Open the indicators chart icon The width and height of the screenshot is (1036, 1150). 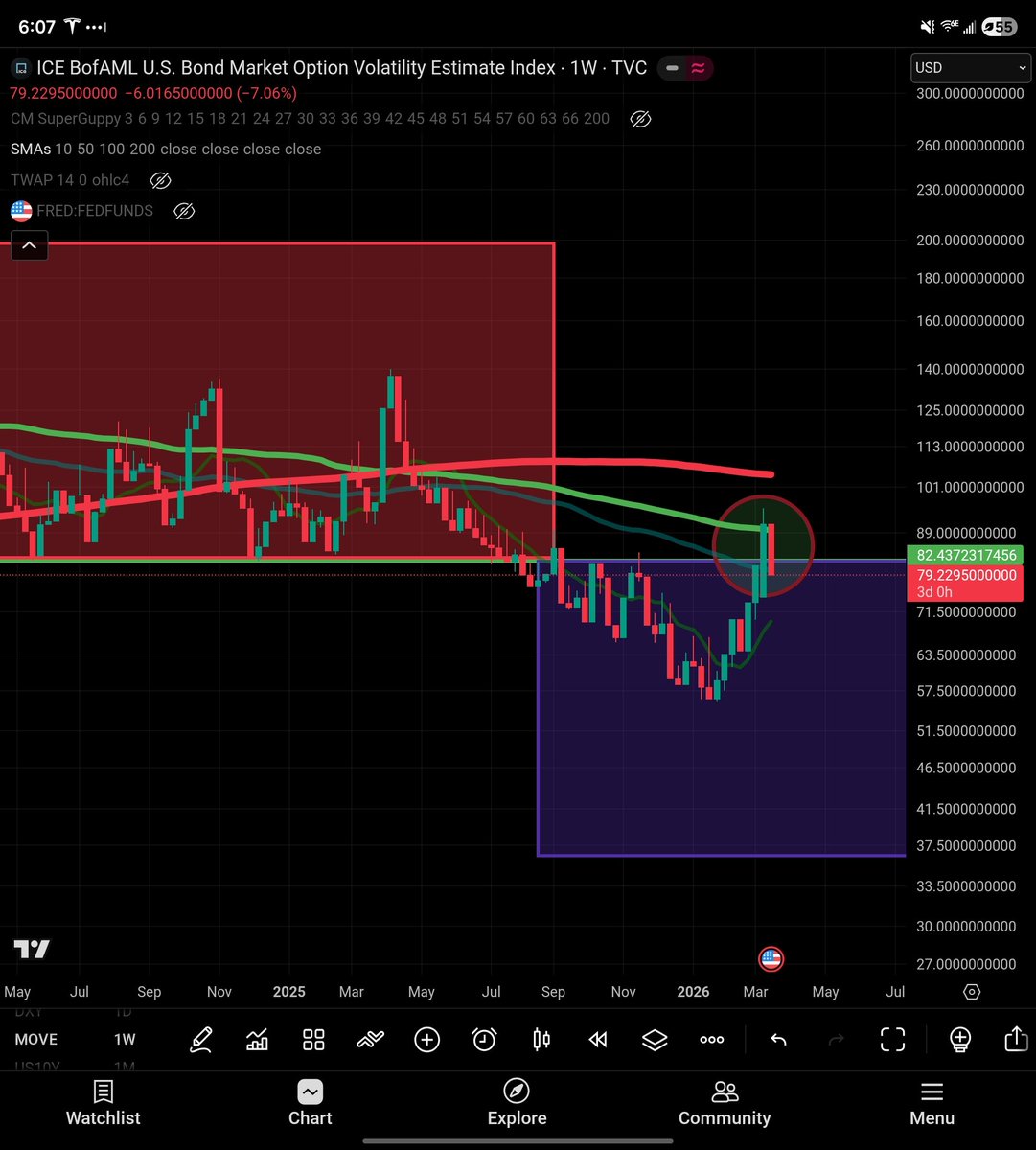[257, 1040]
